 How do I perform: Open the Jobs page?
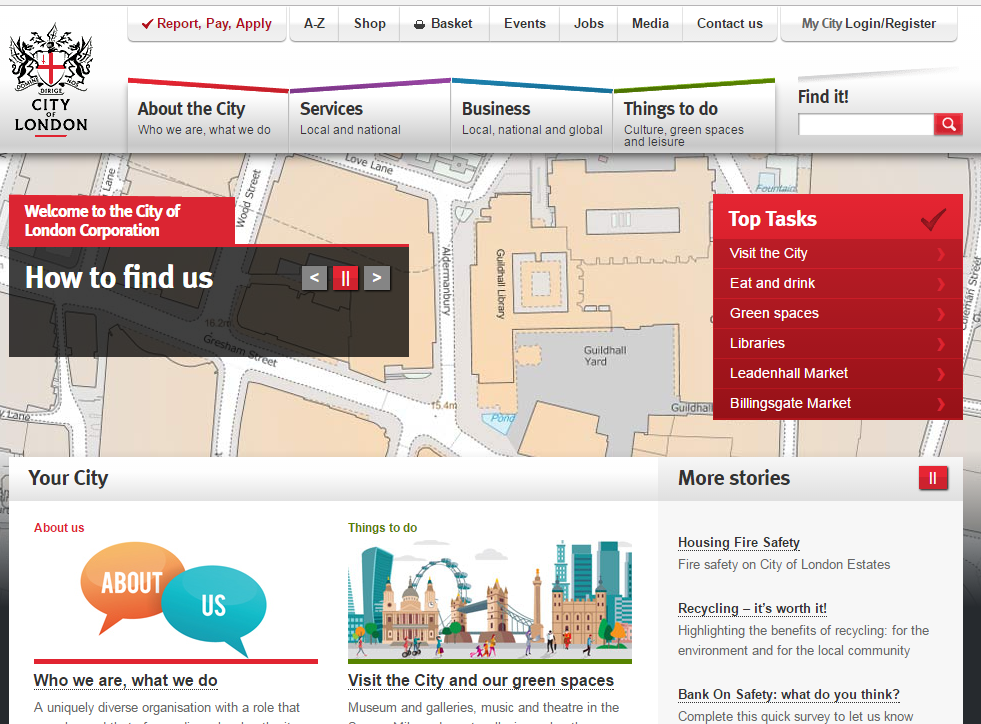pyautogui.click(x=589, y=24)
